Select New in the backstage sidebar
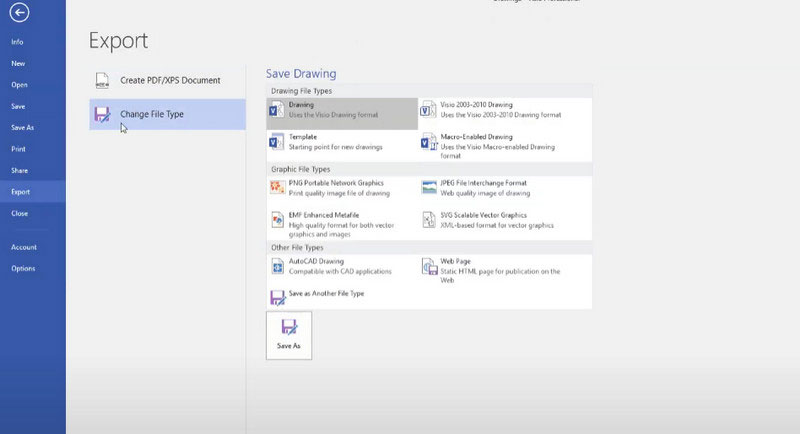Viewport: 800px width, 434px height. (x=18, y=63)
